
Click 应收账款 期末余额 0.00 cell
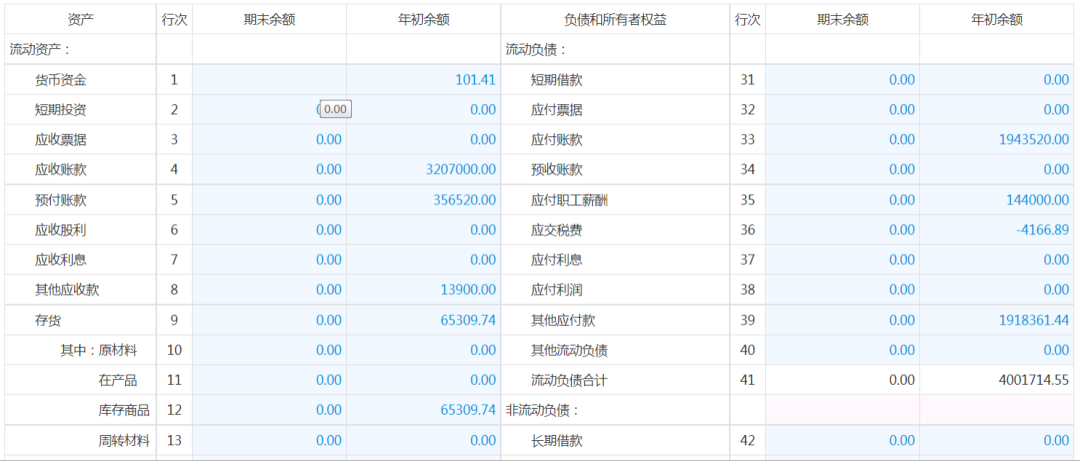(x=269, y=169)
